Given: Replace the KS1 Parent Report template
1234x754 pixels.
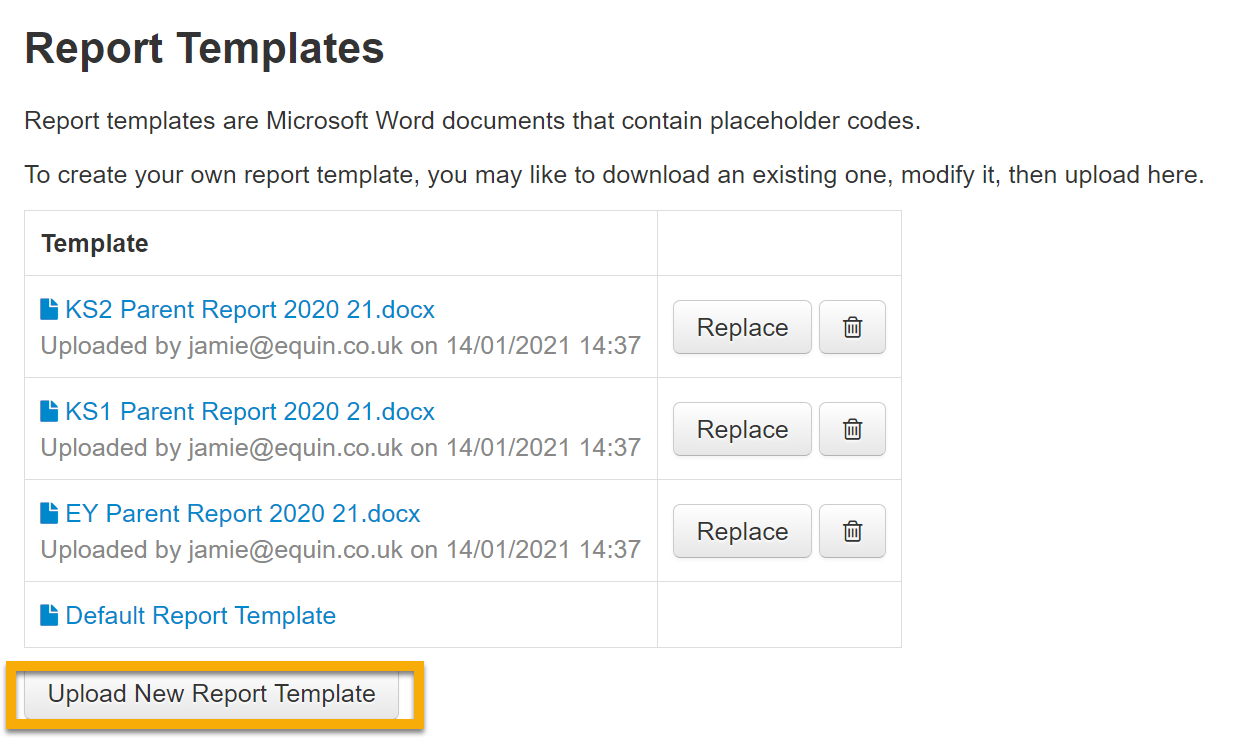Looking at the screenshot, I should (x=742, y=429).
